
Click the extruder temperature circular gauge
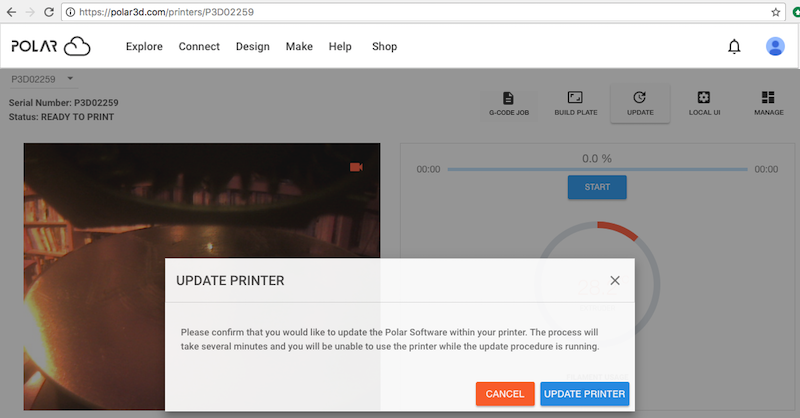pyautogui.click(x=597, y=286)
